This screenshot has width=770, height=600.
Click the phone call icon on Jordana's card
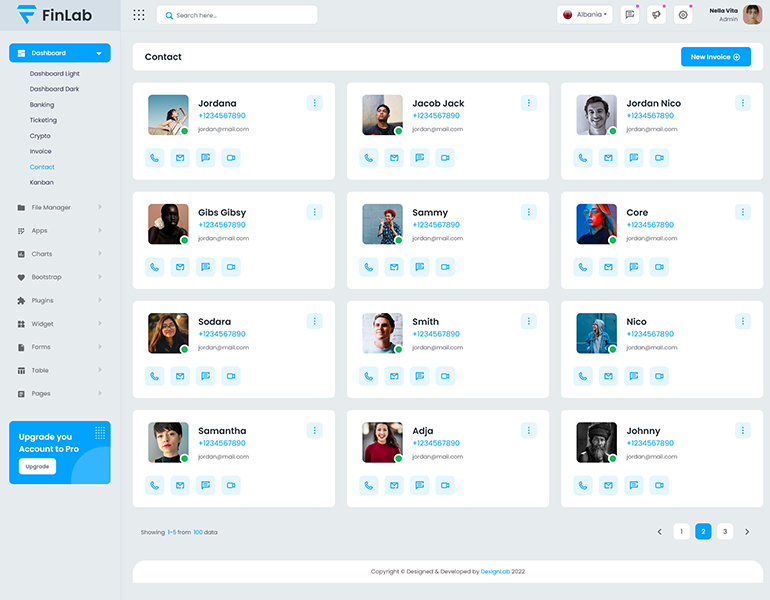pyautogui.click(x=154, y=158)
